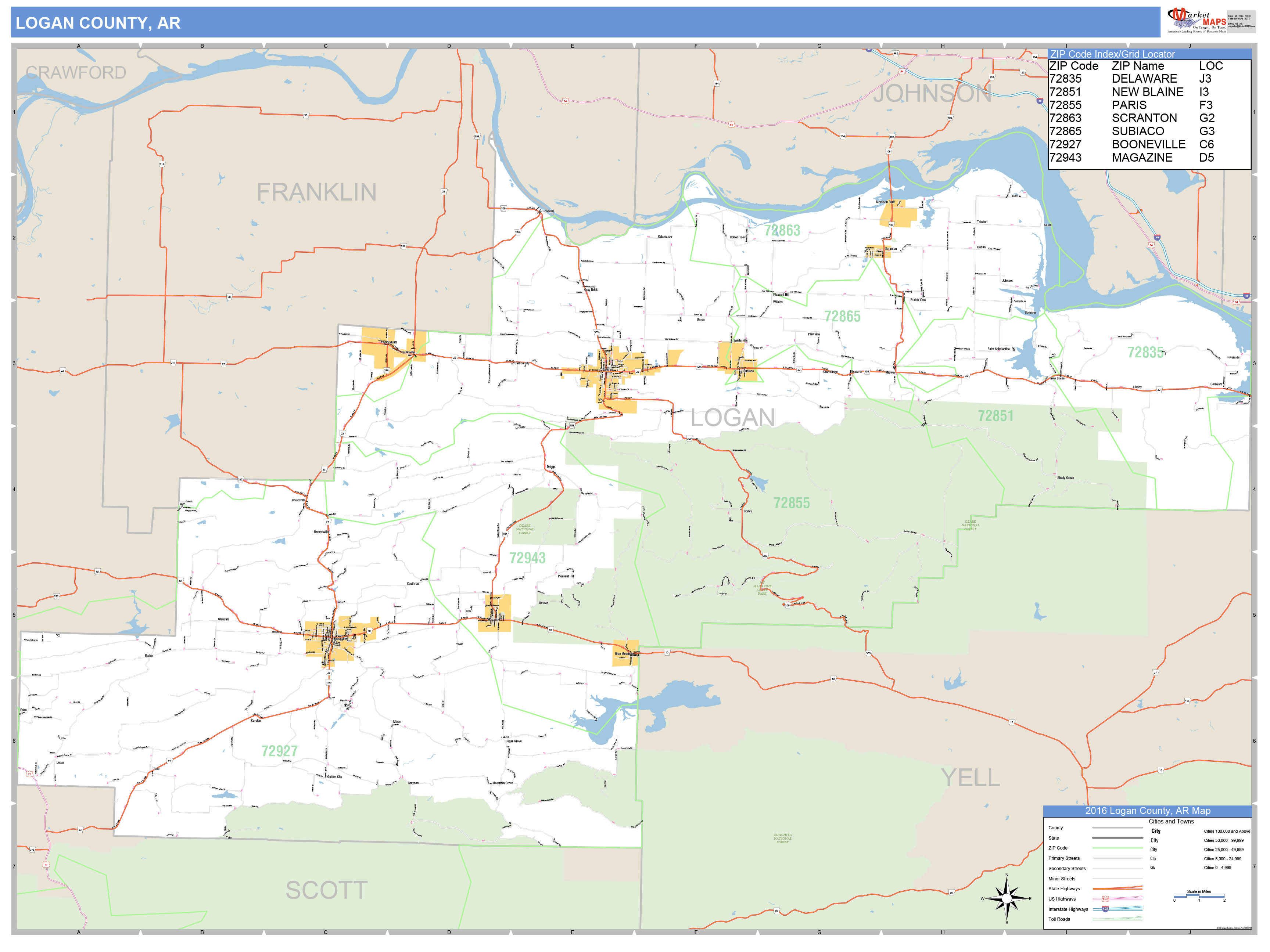Click the green 72851 label on the map

[x=995, y=416]
